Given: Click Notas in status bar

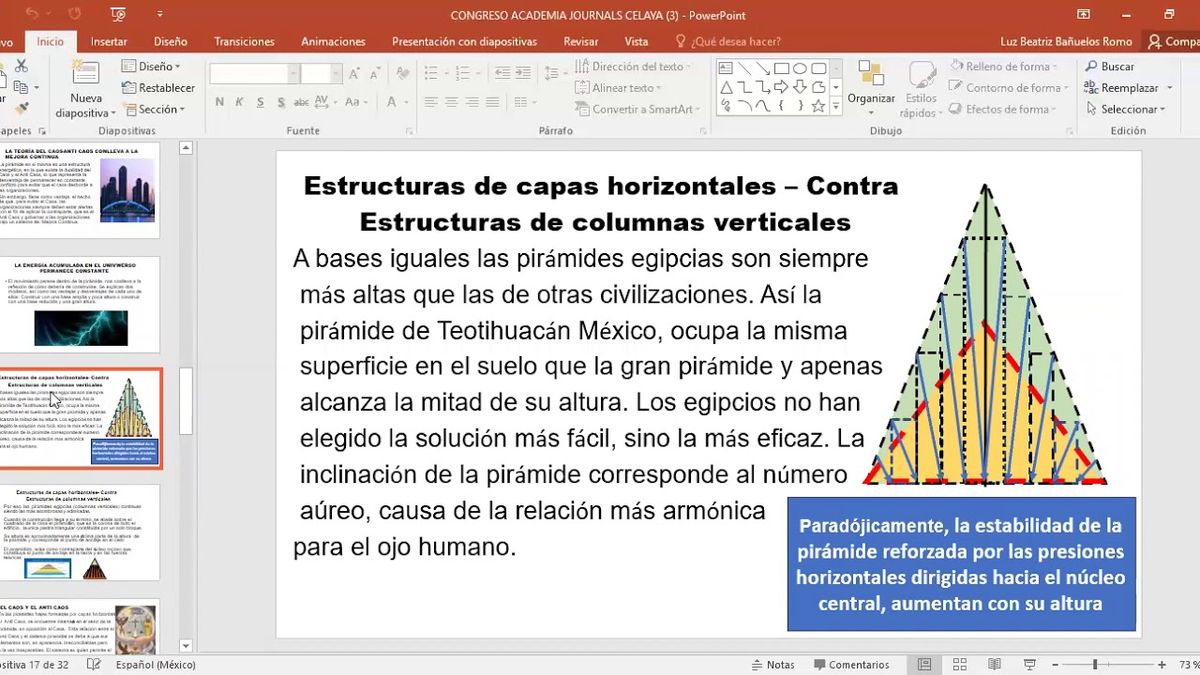Looking at the screenshot, I should pyautogui.click(x=773, y=664).
